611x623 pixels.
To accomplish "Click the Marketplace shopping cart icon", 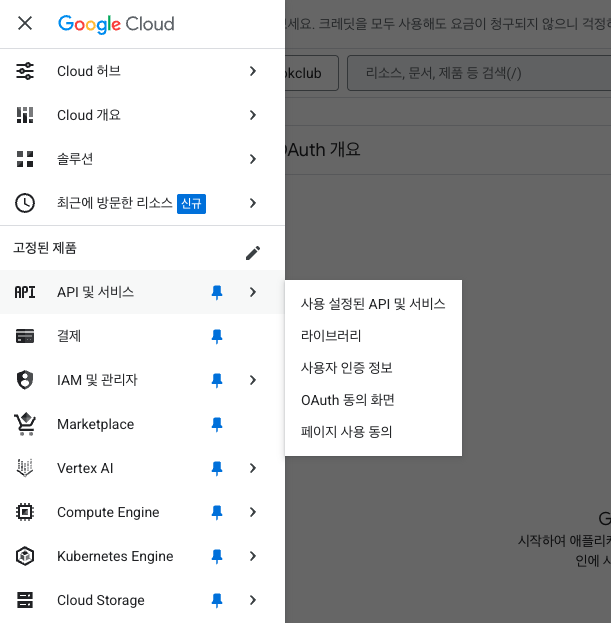I will 25,424.
